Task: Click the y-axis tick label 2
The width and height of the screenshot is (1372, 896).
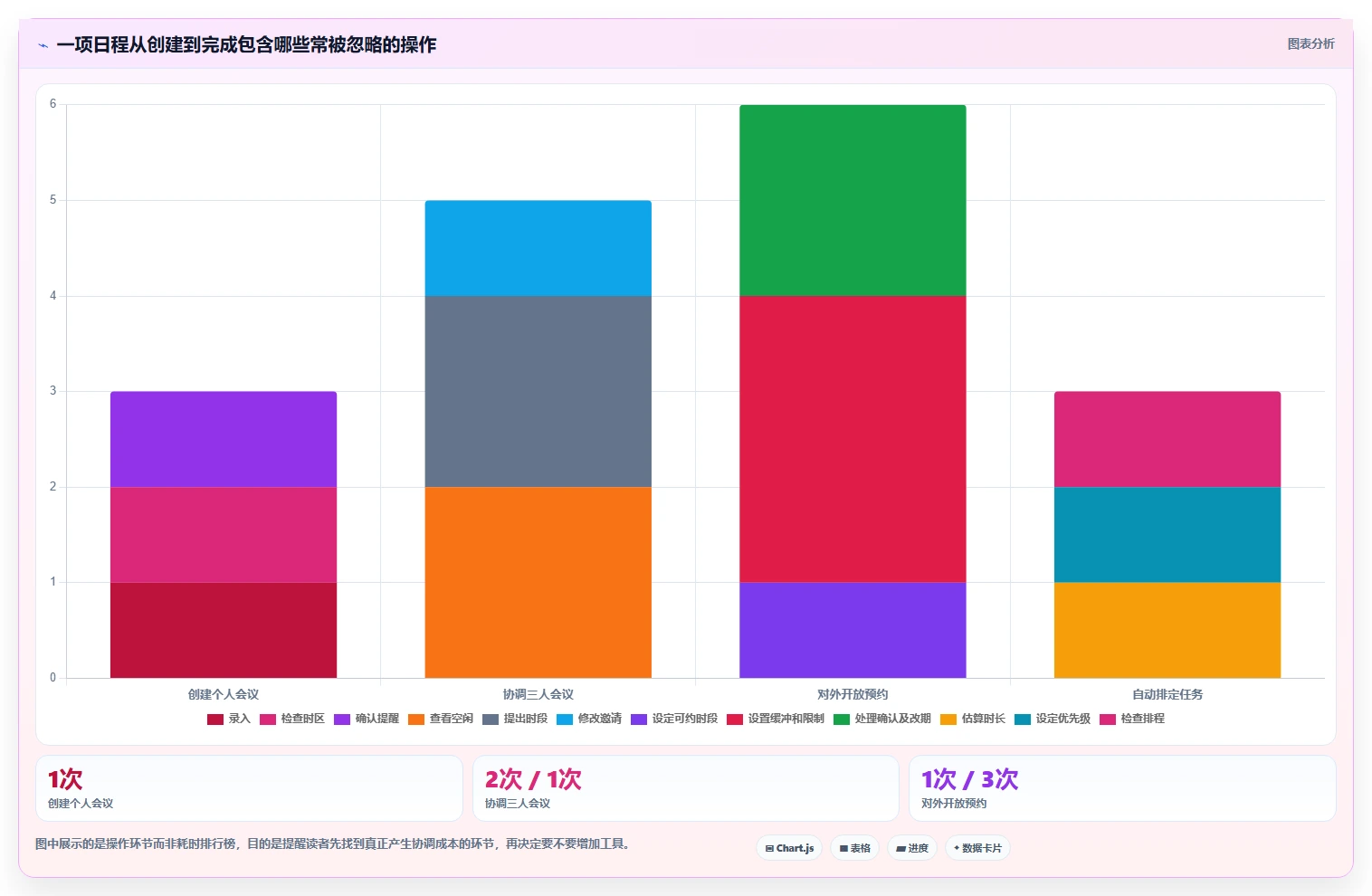Action: tap(52, 487)
